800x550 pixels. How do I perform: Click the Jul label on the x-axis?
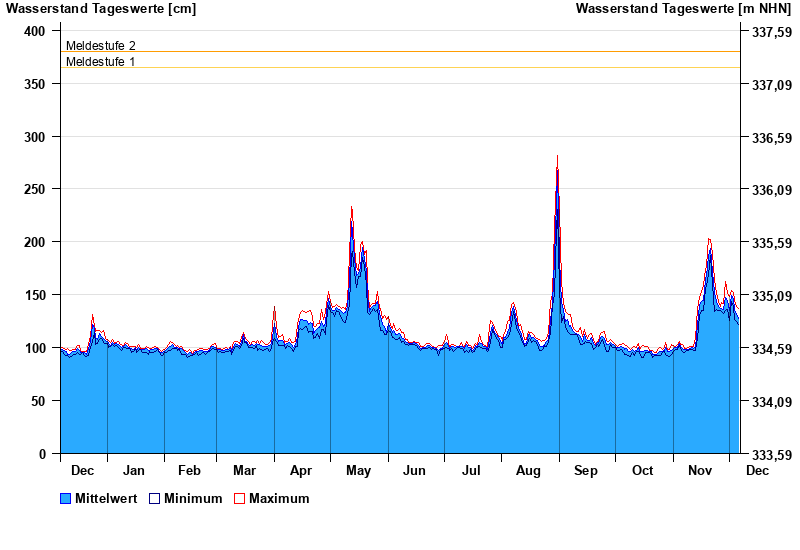pyautogui.click(x=471, y=471)
